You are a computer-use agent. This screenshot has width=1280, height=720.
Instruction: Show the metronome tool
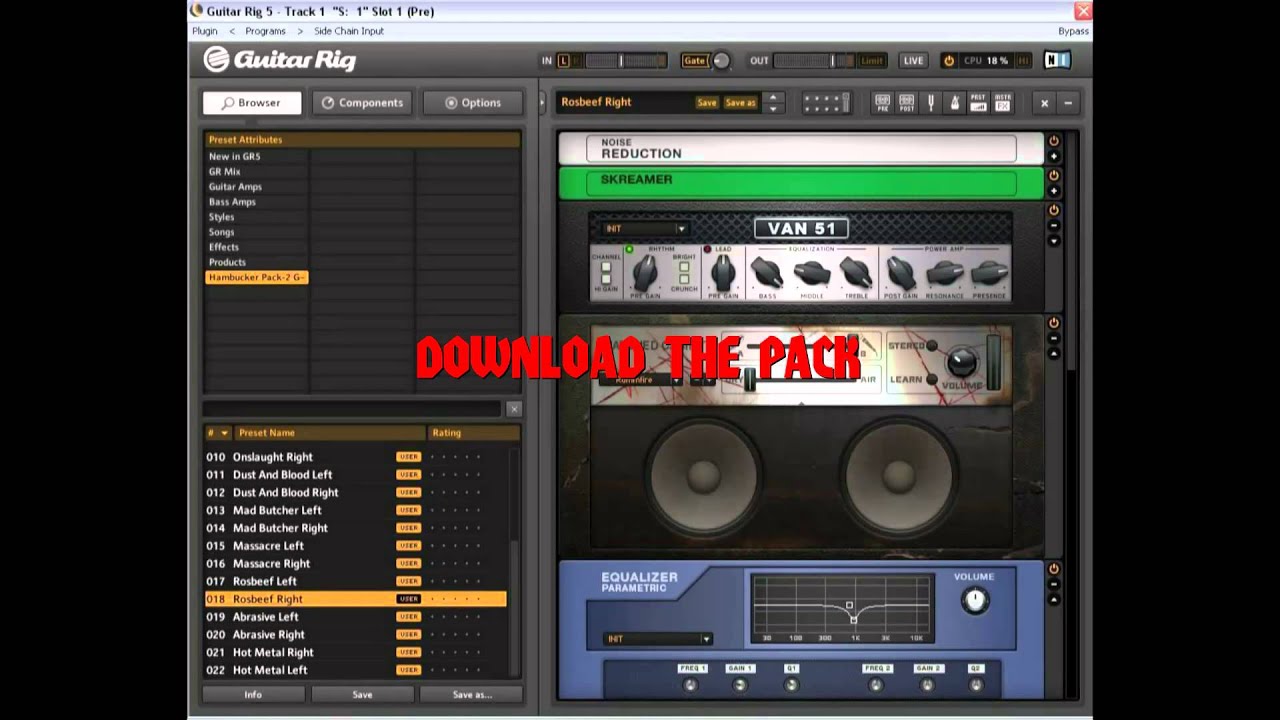click(954, 103)
